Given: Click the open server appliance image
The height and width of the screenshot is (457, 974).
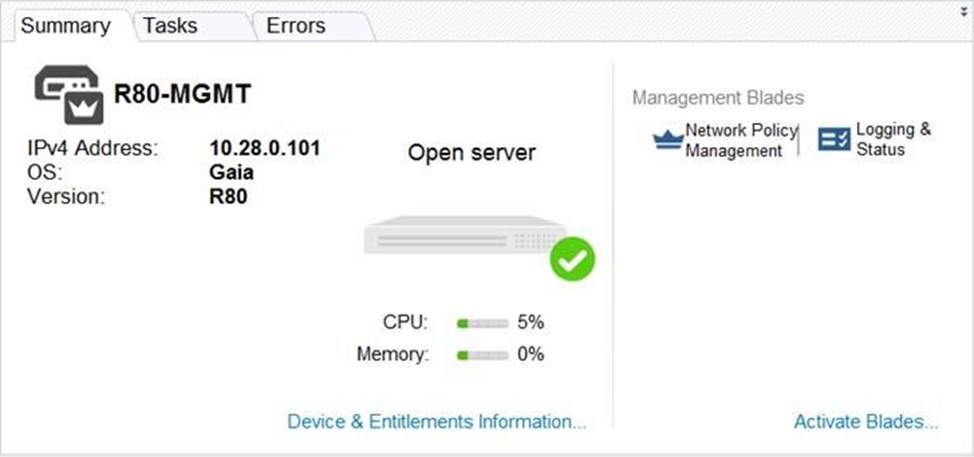Looking at the screenshot, I should [465, 235].
